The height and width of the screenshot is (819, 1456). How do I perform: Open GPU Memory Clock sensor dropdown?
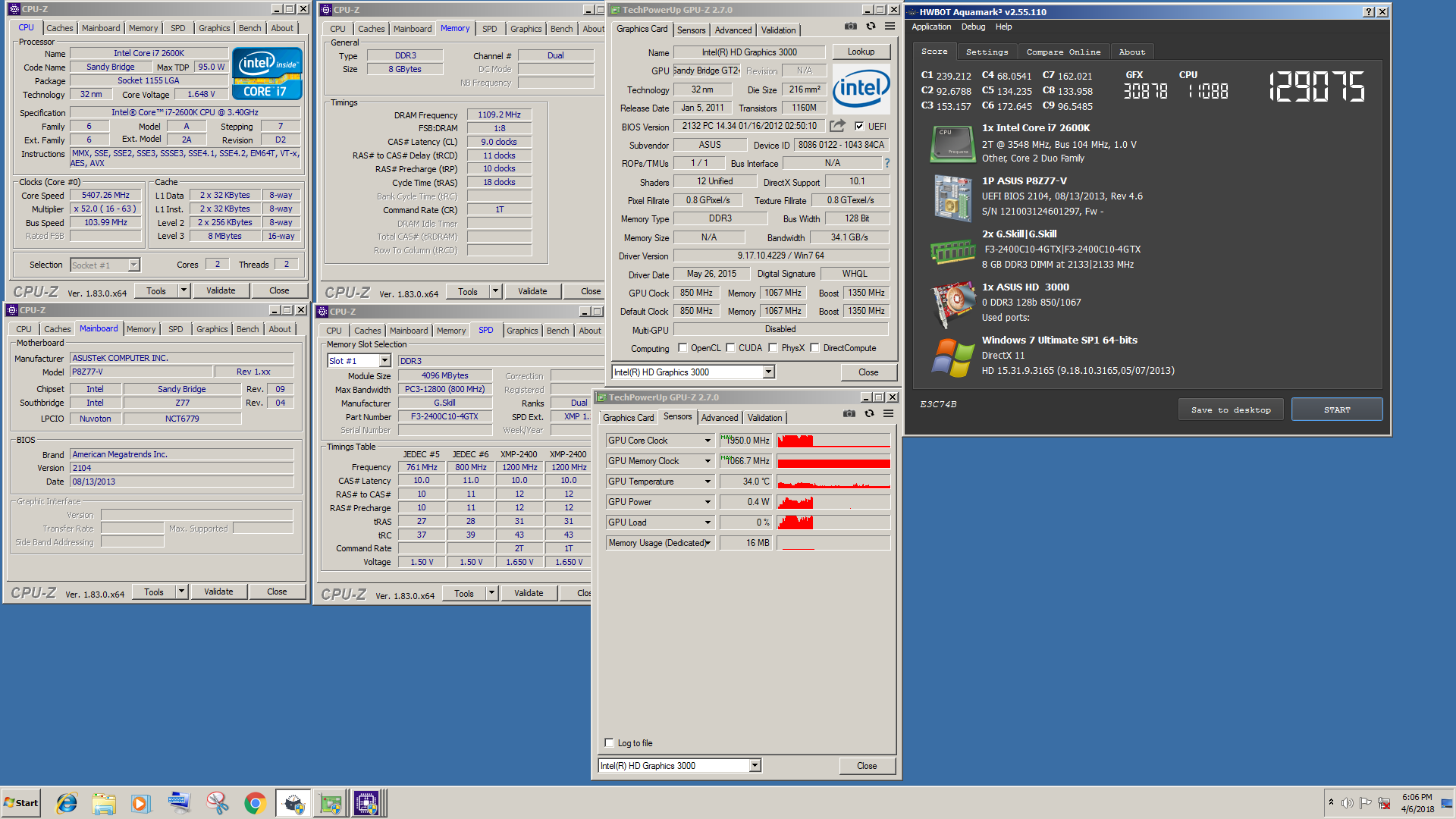[x=708, y=461]
